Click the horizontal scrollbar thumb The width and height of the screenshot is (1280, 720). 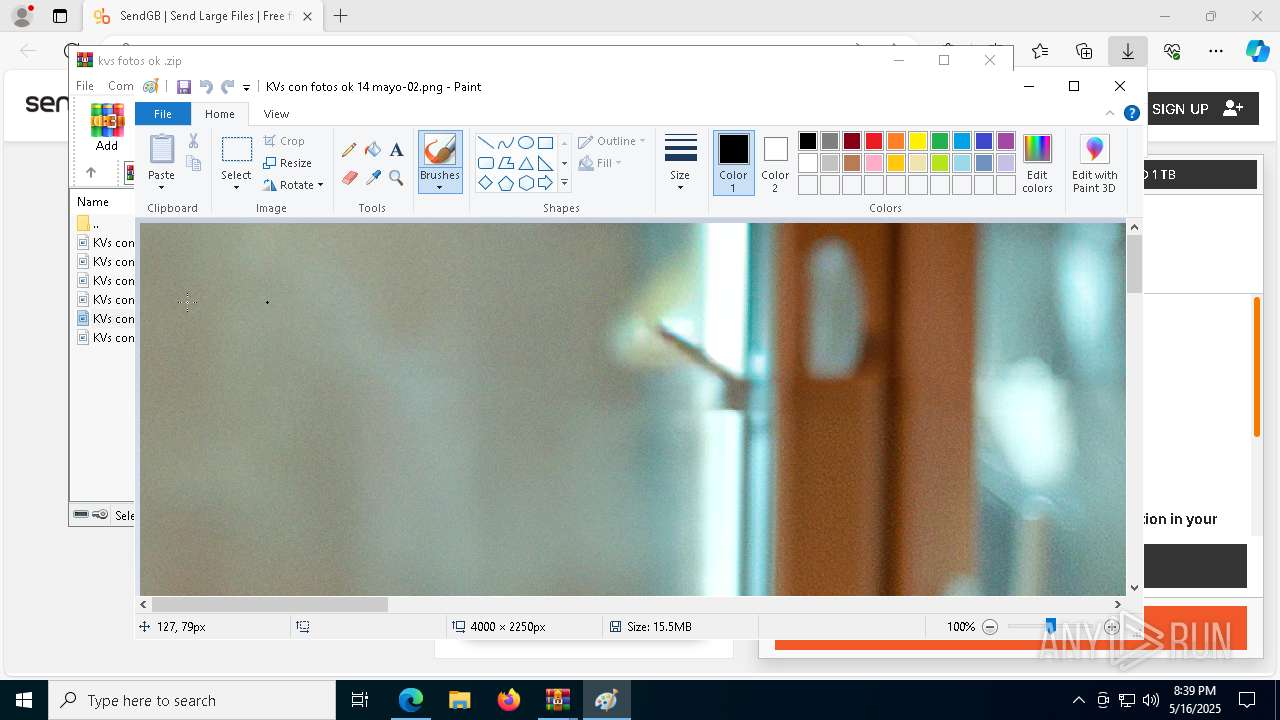coord(269,604)
